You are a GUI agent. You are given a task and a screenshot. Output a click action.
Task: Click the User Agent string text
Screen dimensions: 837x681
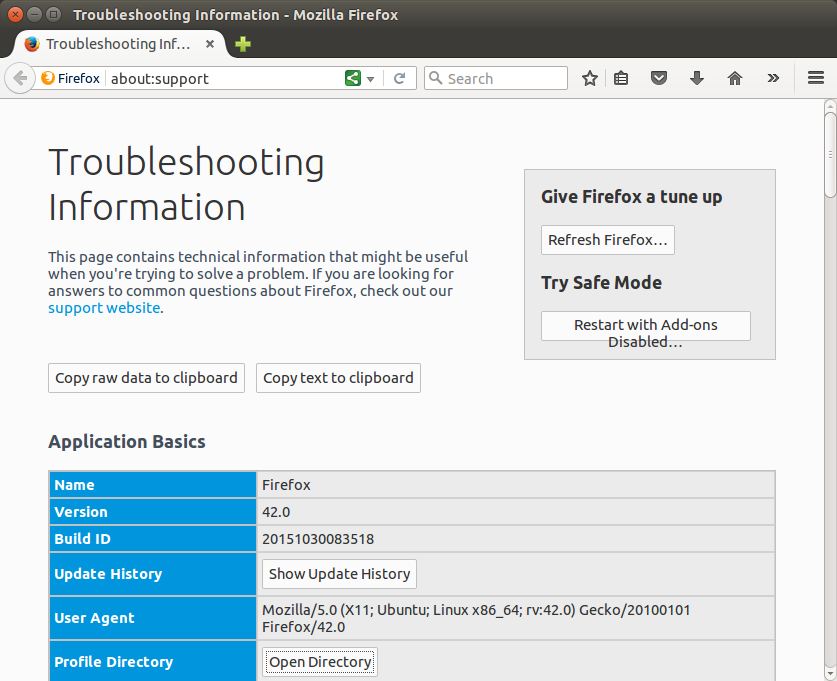click(x=476, y=618)
